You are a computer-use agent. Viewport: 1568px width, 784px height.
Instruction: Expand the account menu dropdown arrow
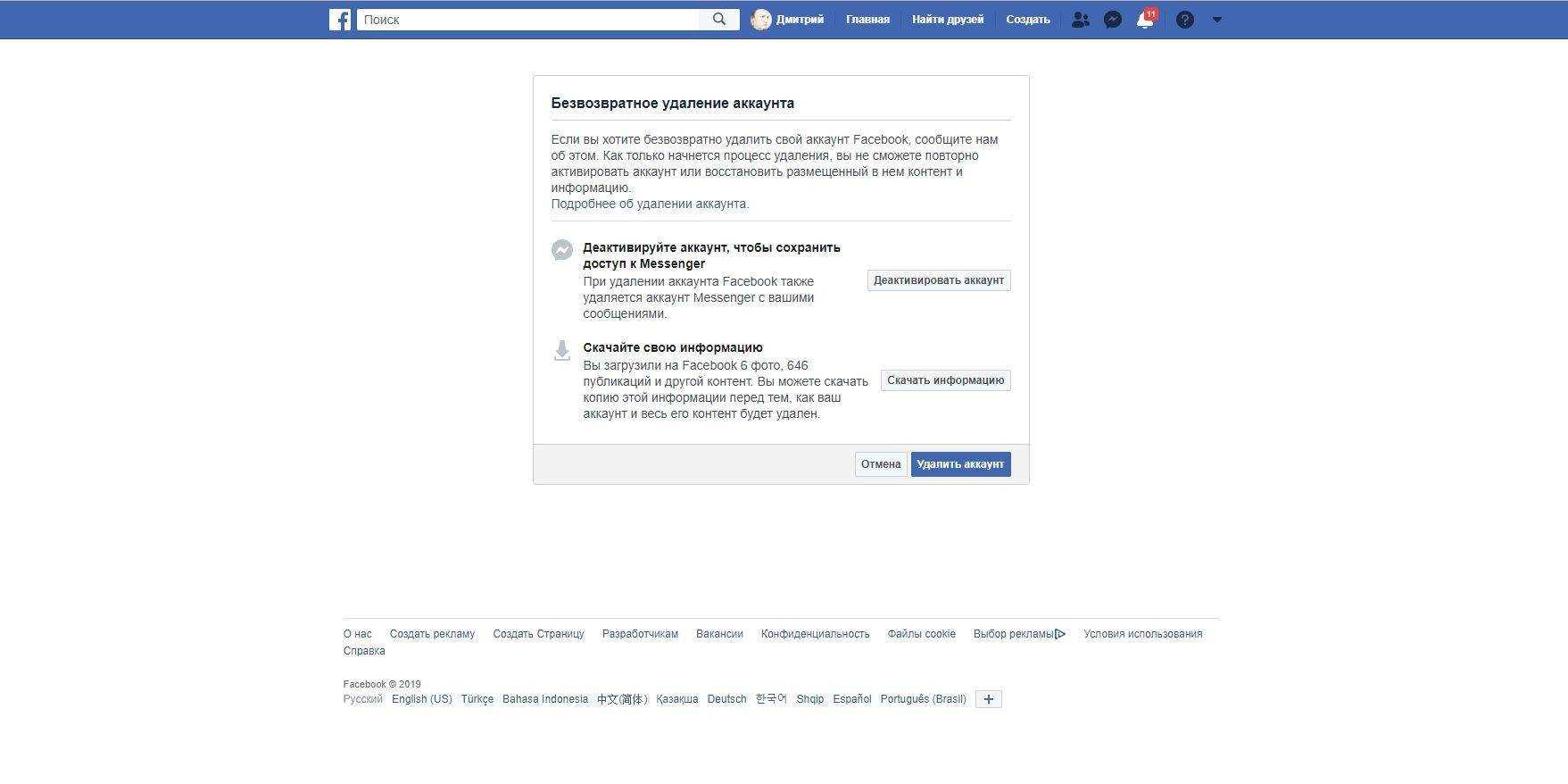(x=1216, y=20)
